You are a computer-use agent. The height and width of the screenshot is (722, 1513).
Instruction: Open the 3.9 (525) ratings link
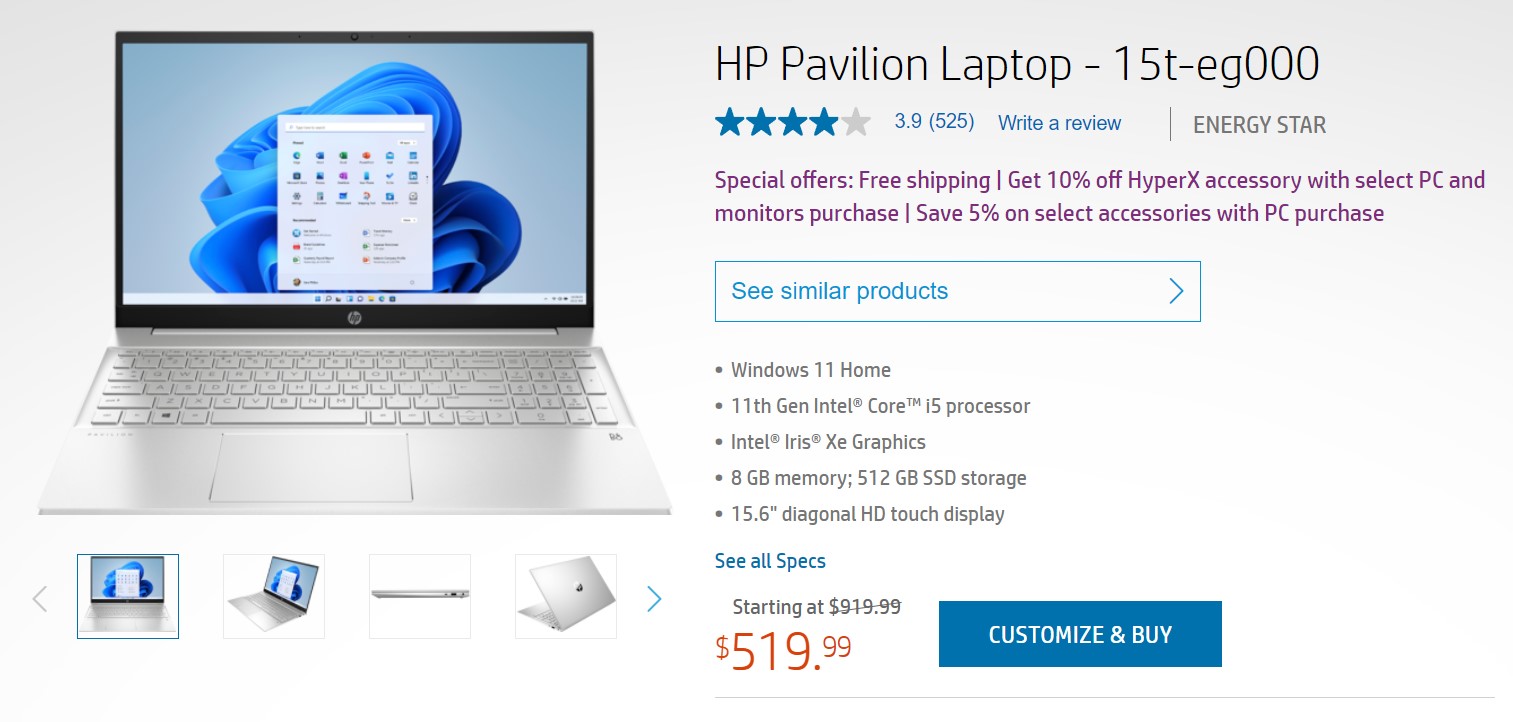tap(934, 122)
